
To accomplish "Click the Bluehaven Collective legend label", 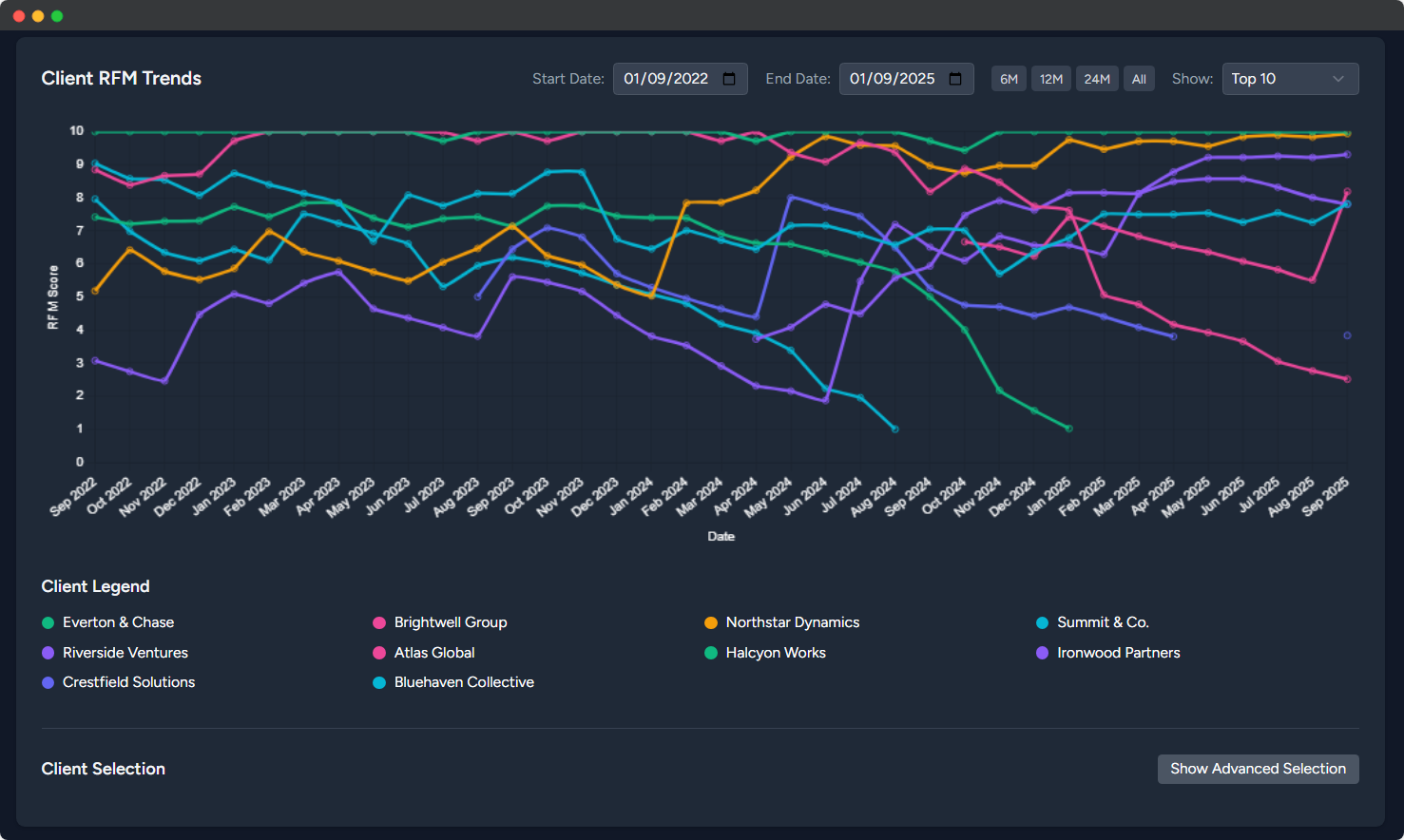I will tap(464, 682).
